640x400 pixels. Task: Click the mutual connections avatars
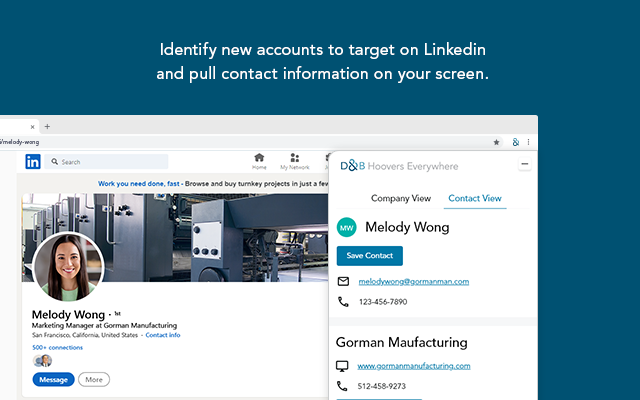tap(42, 361)
